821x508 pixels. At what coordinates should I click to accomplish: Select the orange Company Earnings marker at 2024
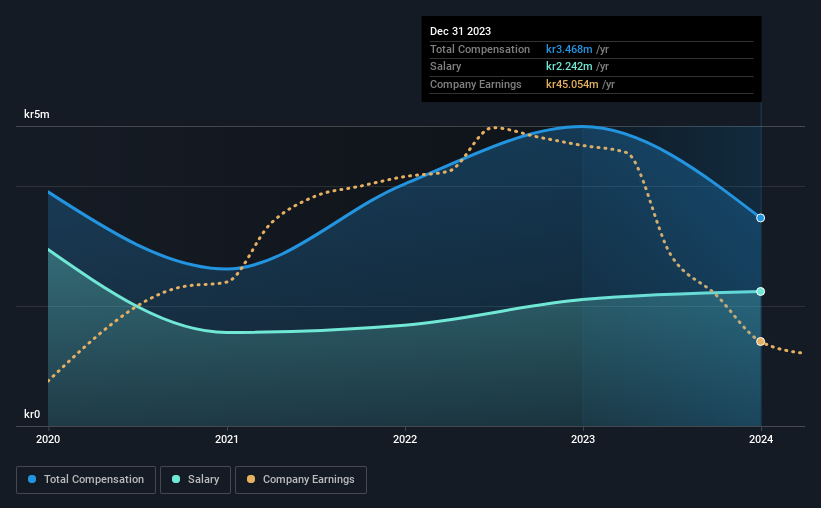760,341
